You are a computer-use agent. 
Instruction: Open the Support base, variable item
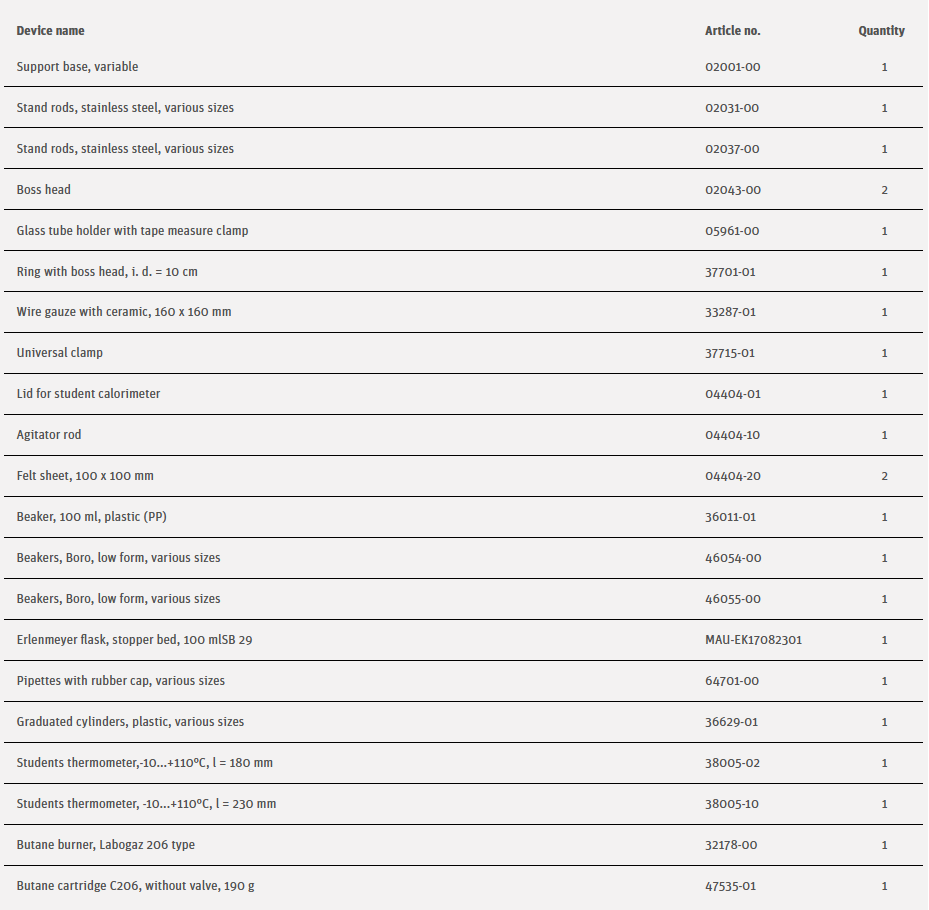click(x=77, y=67)
